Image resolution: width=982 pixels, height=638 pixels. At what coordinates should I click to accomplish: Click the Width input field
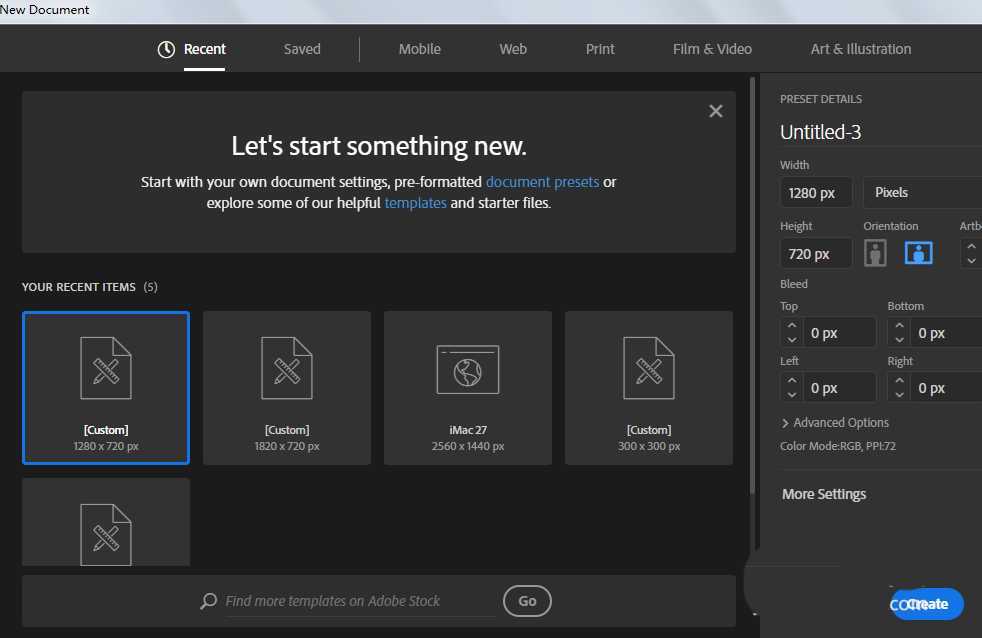[816, 192]
